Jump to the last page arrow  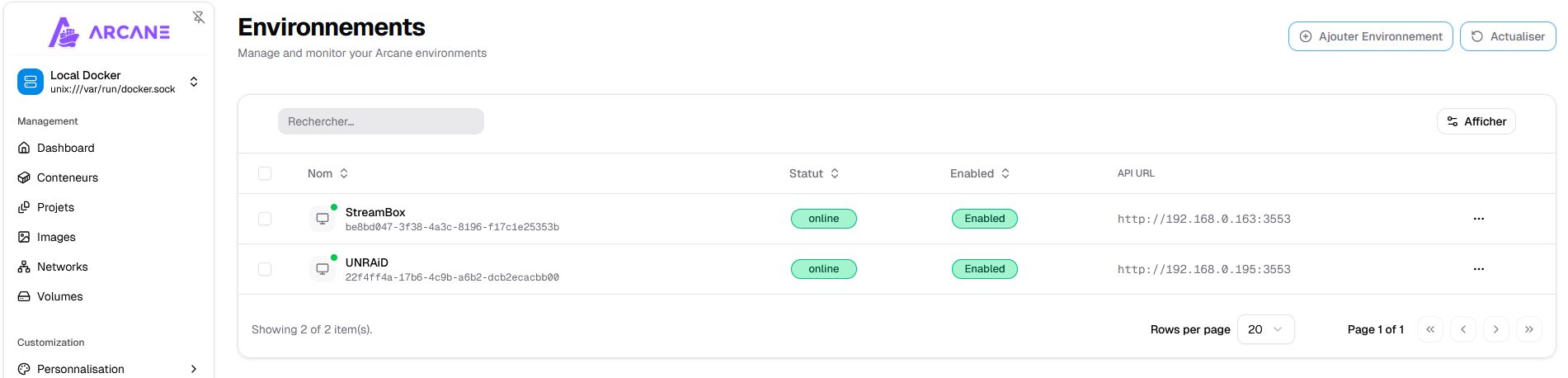1528,329
